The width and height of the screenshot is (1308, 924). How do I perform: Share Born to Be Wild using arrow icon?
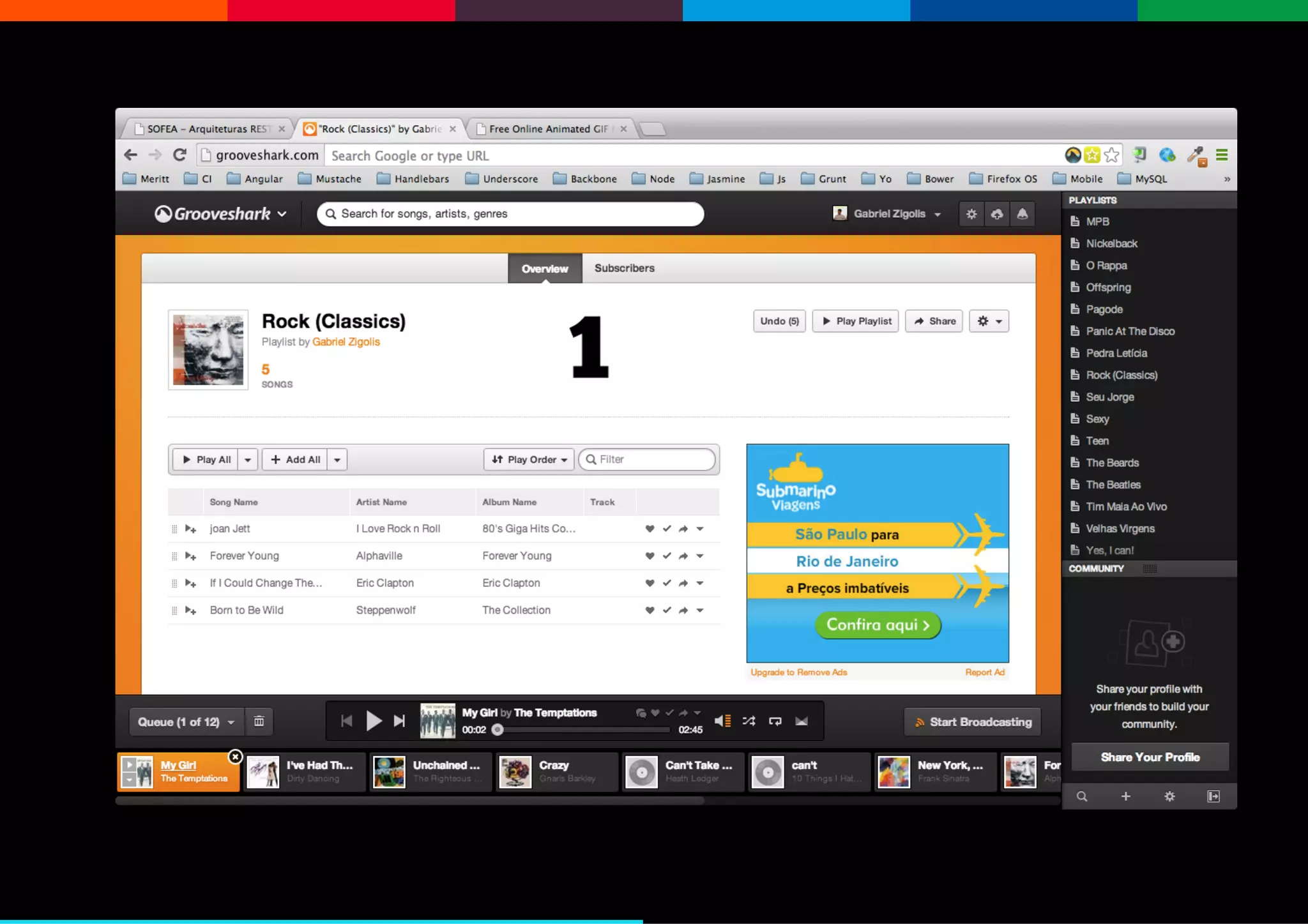(683, 610)
